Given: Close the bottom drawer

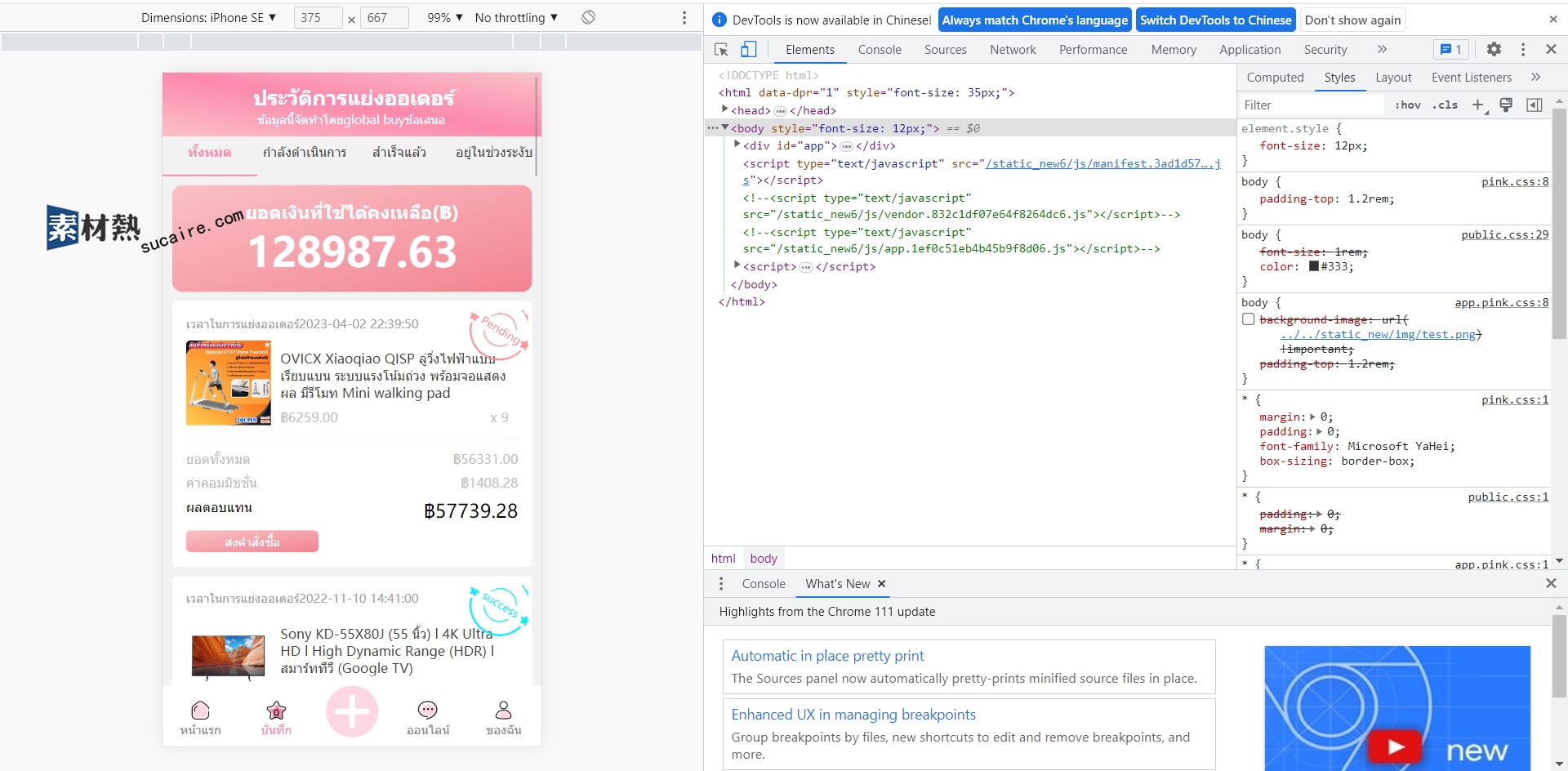Looking at the screenshot, I should [x=1551, y=583].
